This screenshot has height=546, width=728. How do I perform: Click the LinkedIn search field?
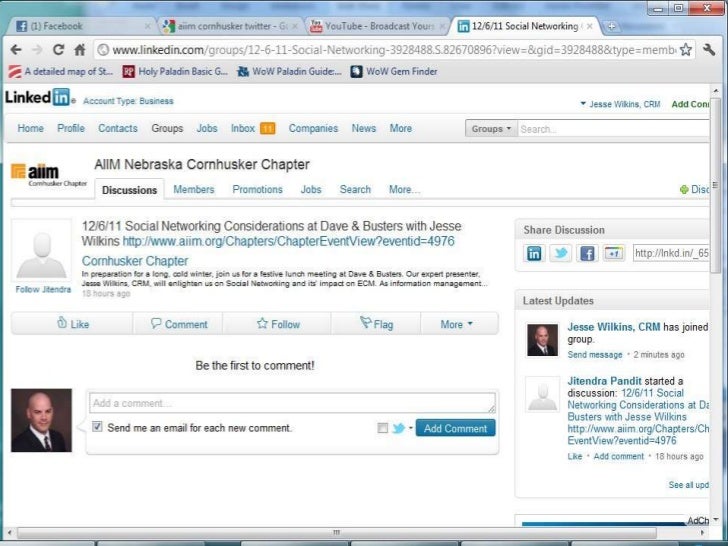tap(613, 129)
